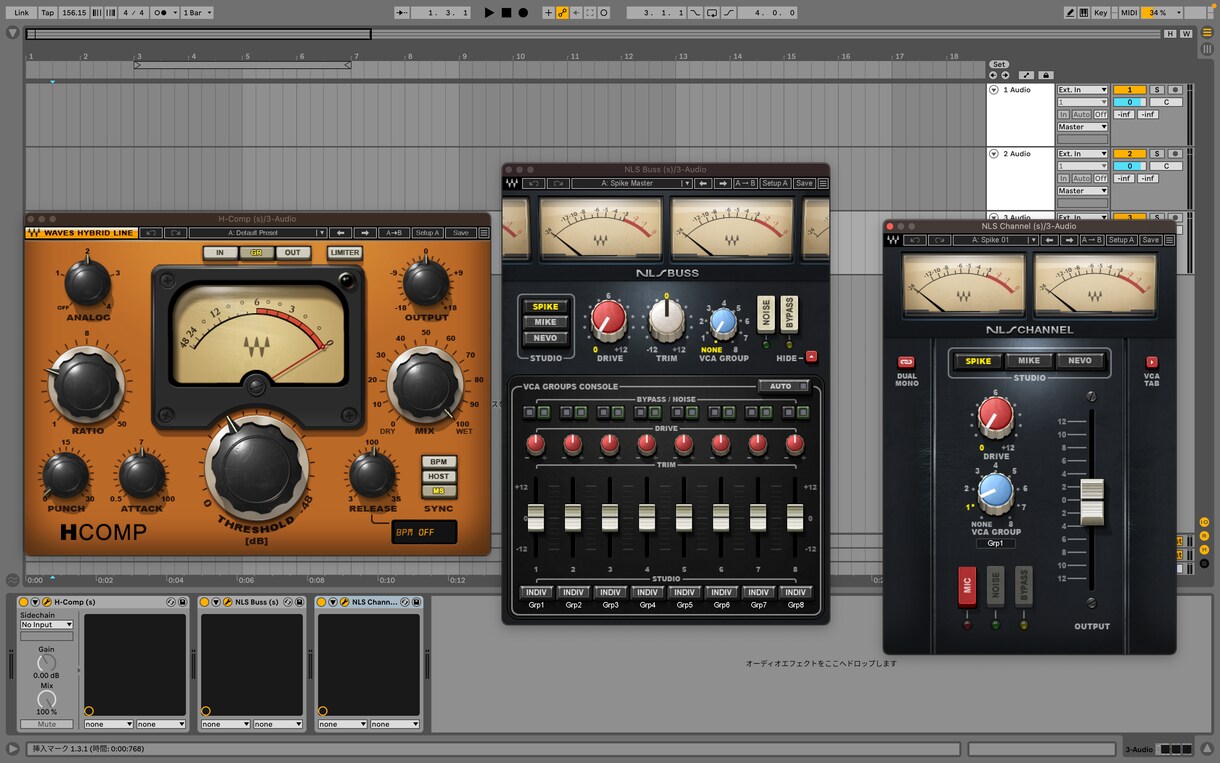Toggle the metronome in the top bar
This screenshot has height=763, width=1220.
click(160, 13)
